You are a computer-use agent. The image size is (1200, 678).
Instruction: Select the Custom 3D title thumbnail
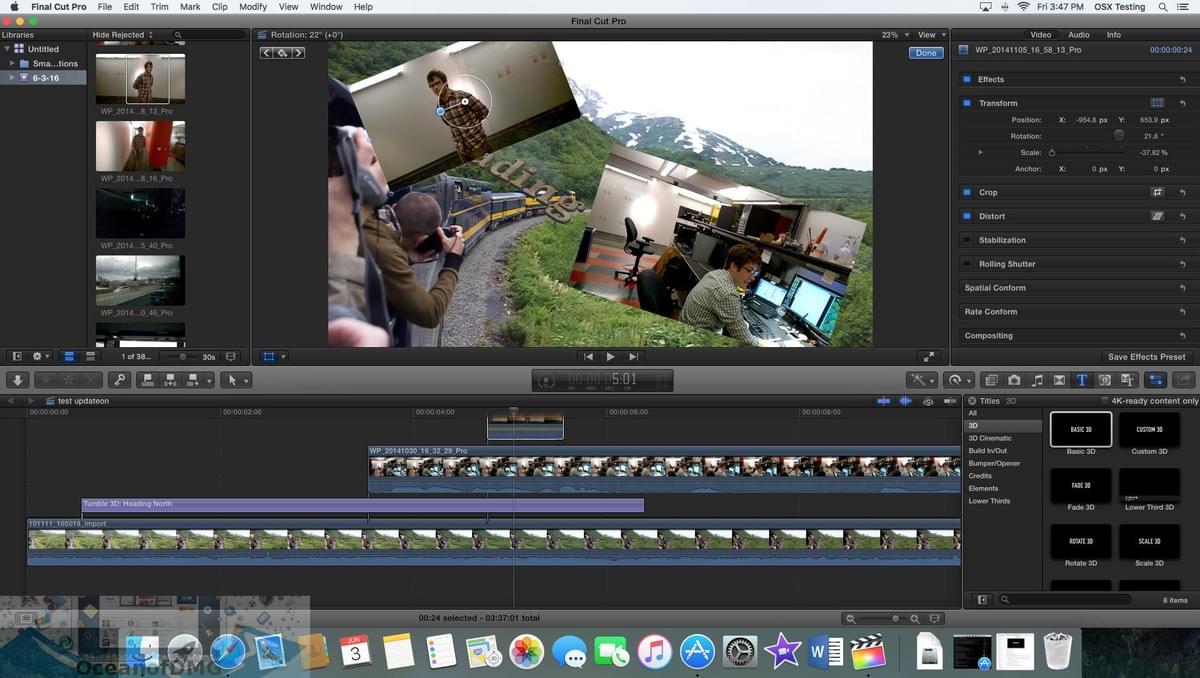point(1149,429)
